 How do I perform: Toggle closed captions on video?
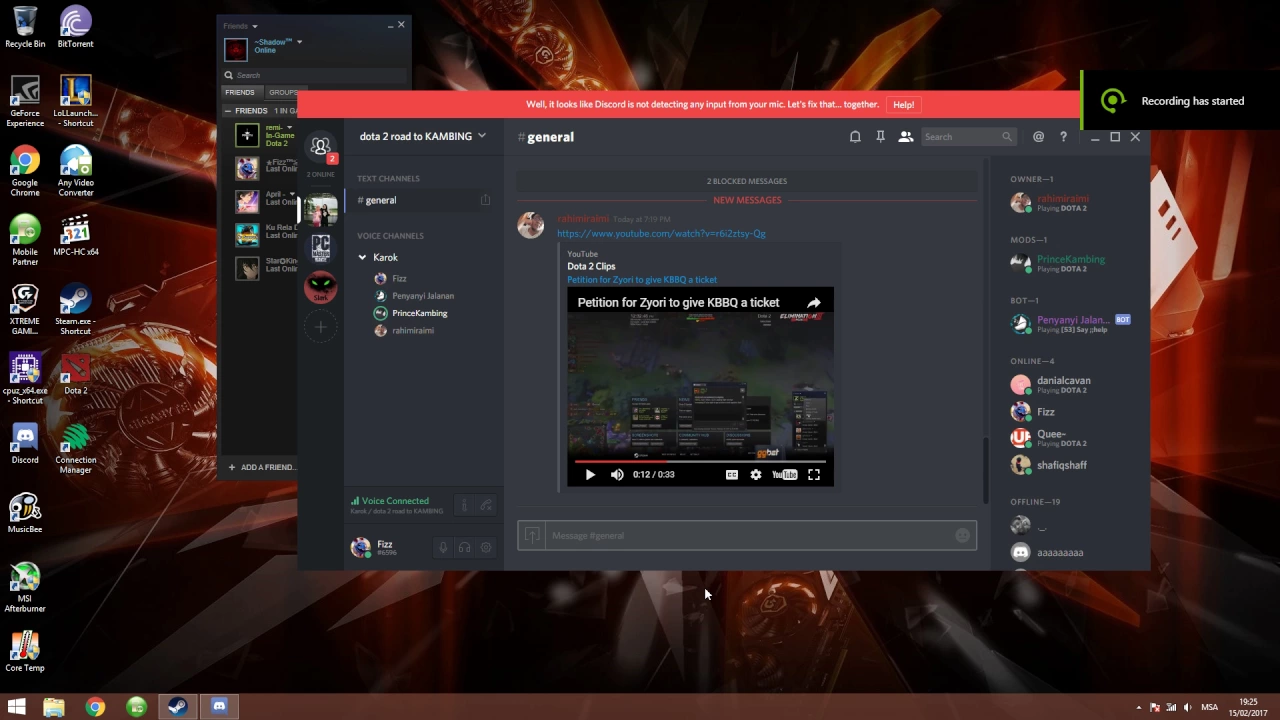click(732, 475)
